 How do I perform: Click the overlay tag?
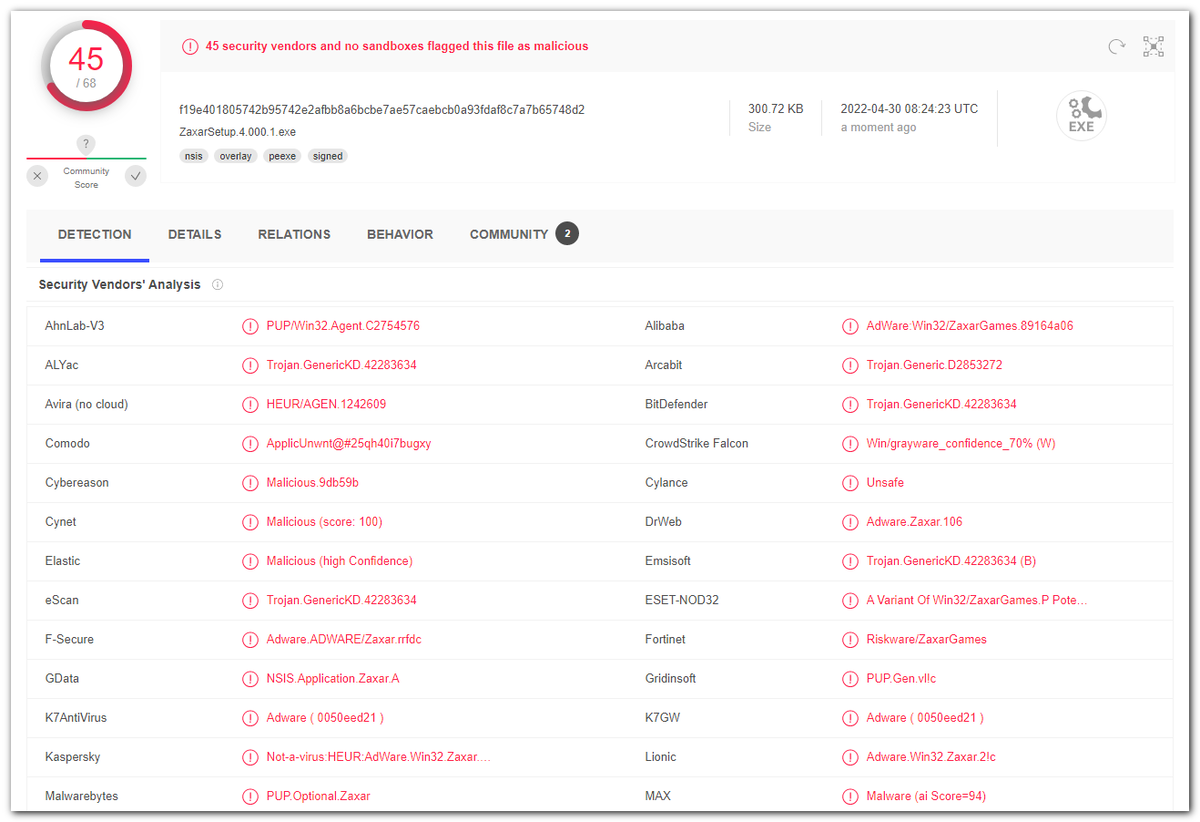pos(236,156)
